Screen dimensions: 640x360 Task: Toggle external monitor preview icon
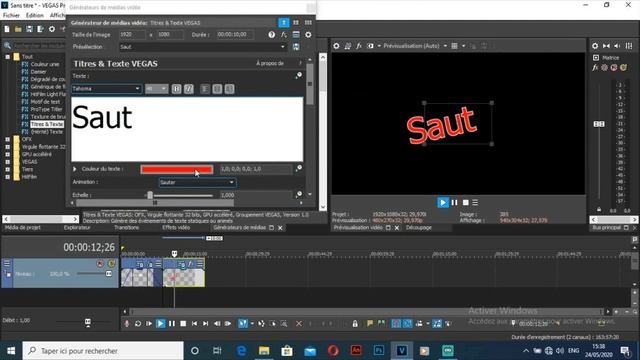click(x=347, y=46)
